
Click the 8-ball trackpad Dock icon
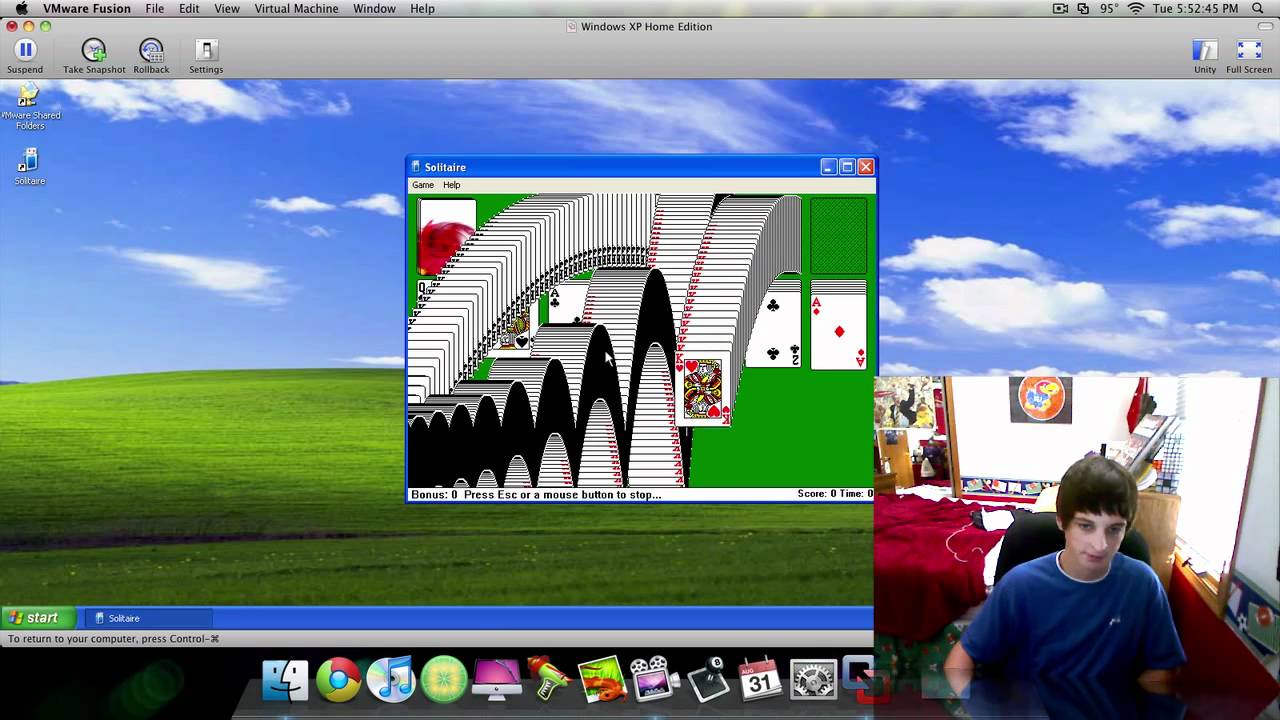coord(708,680)
